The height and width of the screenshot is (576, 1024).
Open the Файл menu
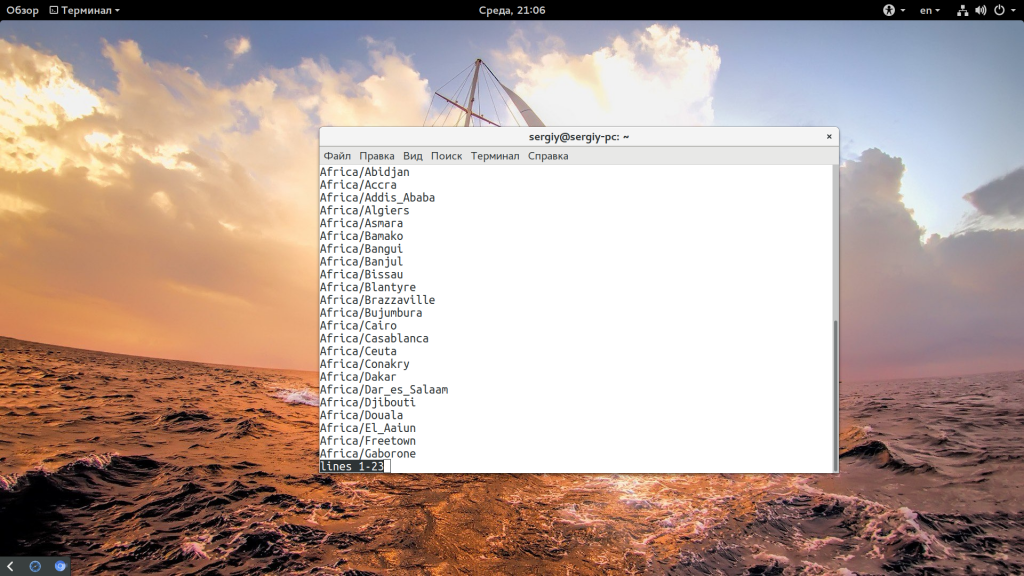337,156
